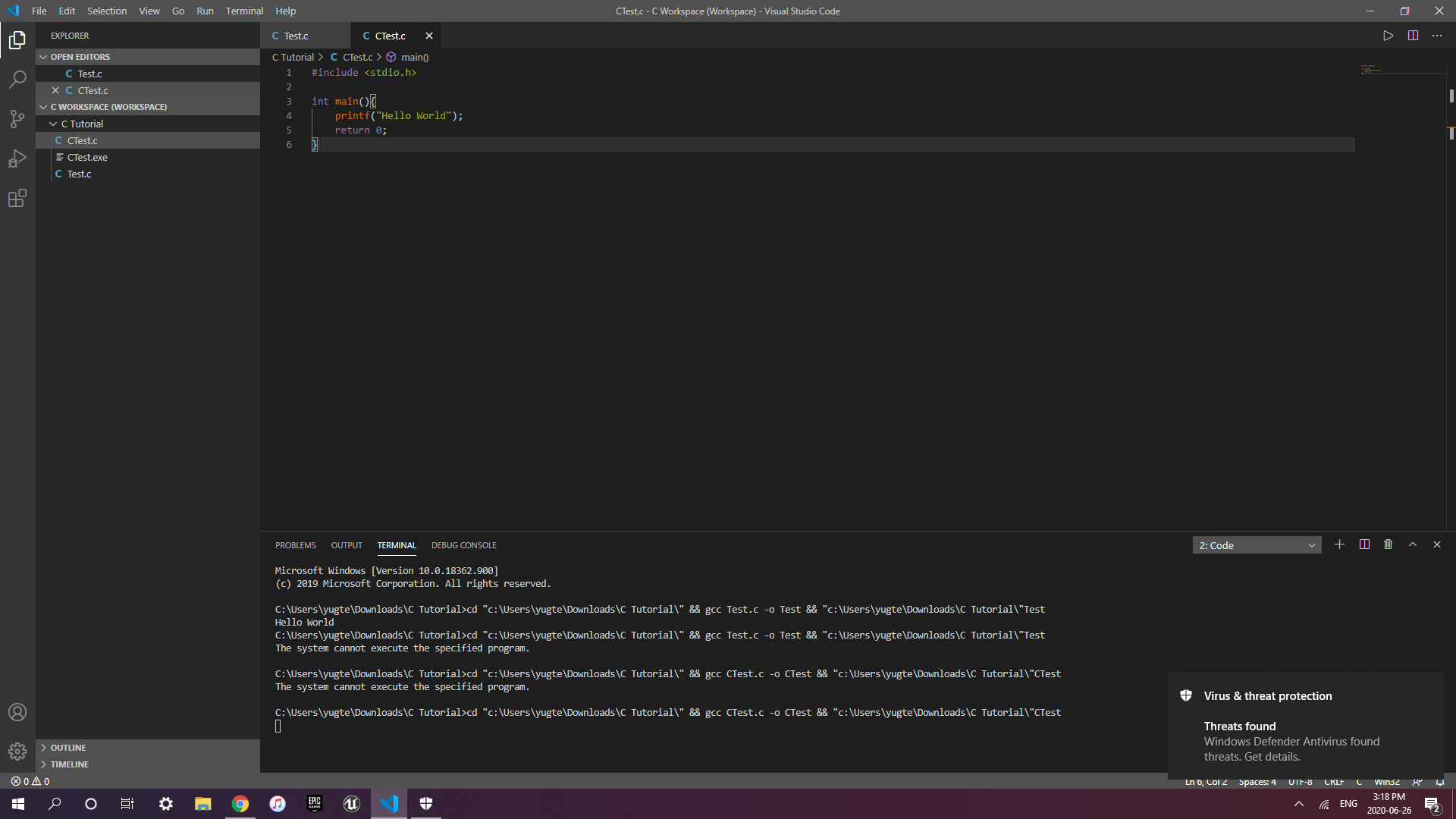Switch to the PROBLEMS tab

(295, 544)
